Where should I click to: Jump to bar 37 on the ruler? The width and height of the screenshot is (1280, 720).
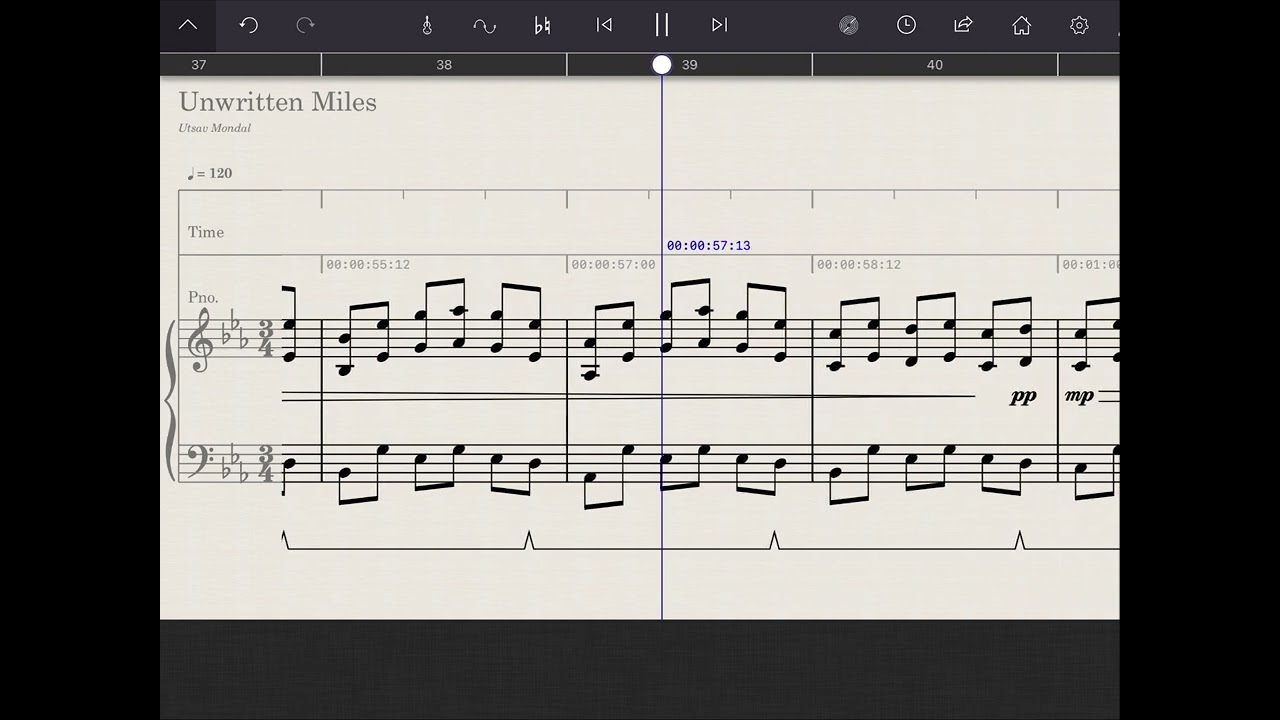point(199,65)
